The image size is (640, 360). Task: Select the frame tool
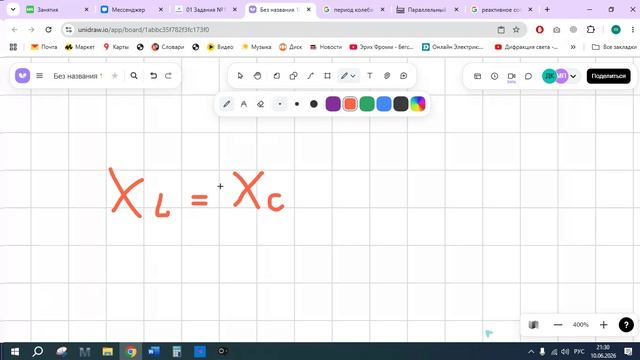coord(327,76)
